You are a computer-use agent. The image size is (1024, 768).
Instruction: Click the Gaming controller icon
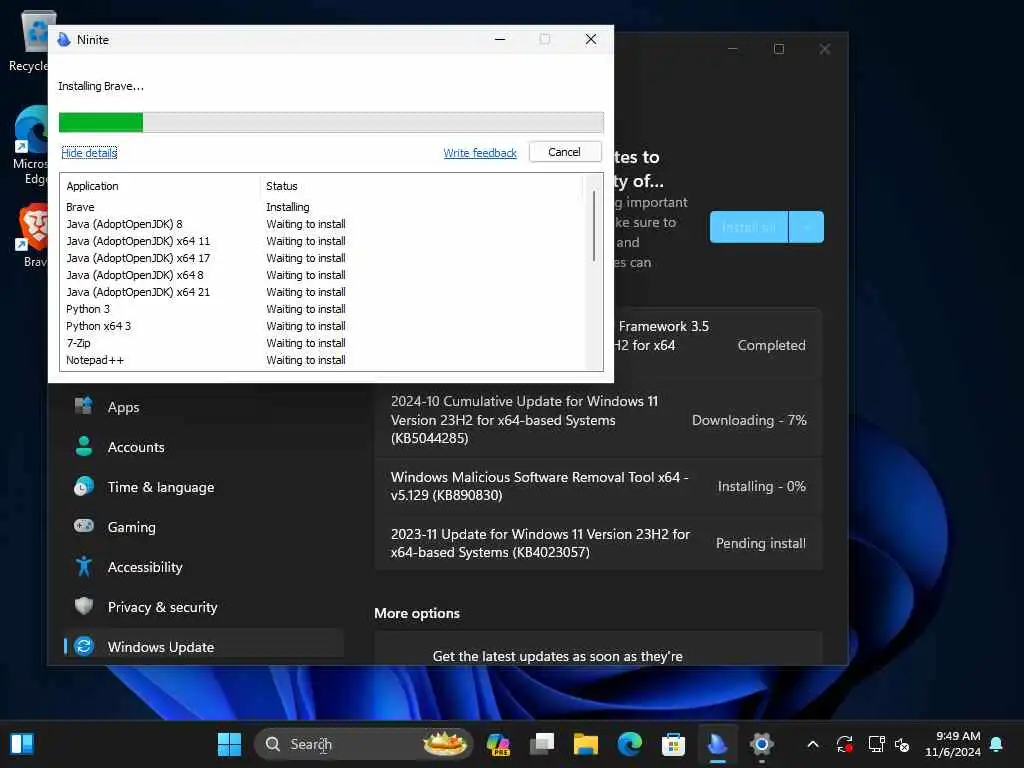point(84,526)
